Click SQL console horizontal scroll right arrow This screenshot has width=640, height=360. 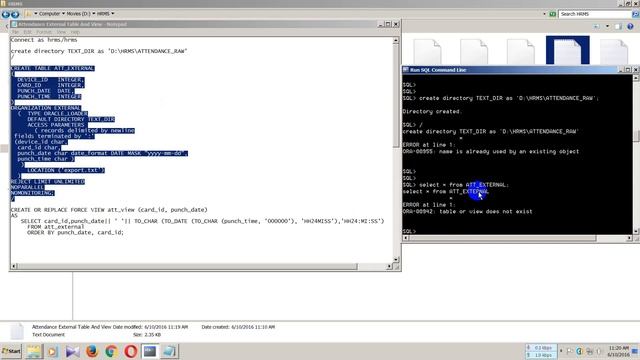tap(629, 238)
